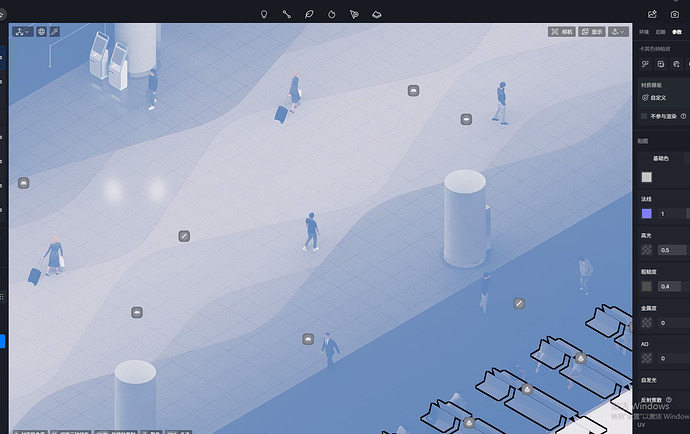Click the light bulb icon in top toolbar
This screenshot has height=434, width=690.
[264, 14]
